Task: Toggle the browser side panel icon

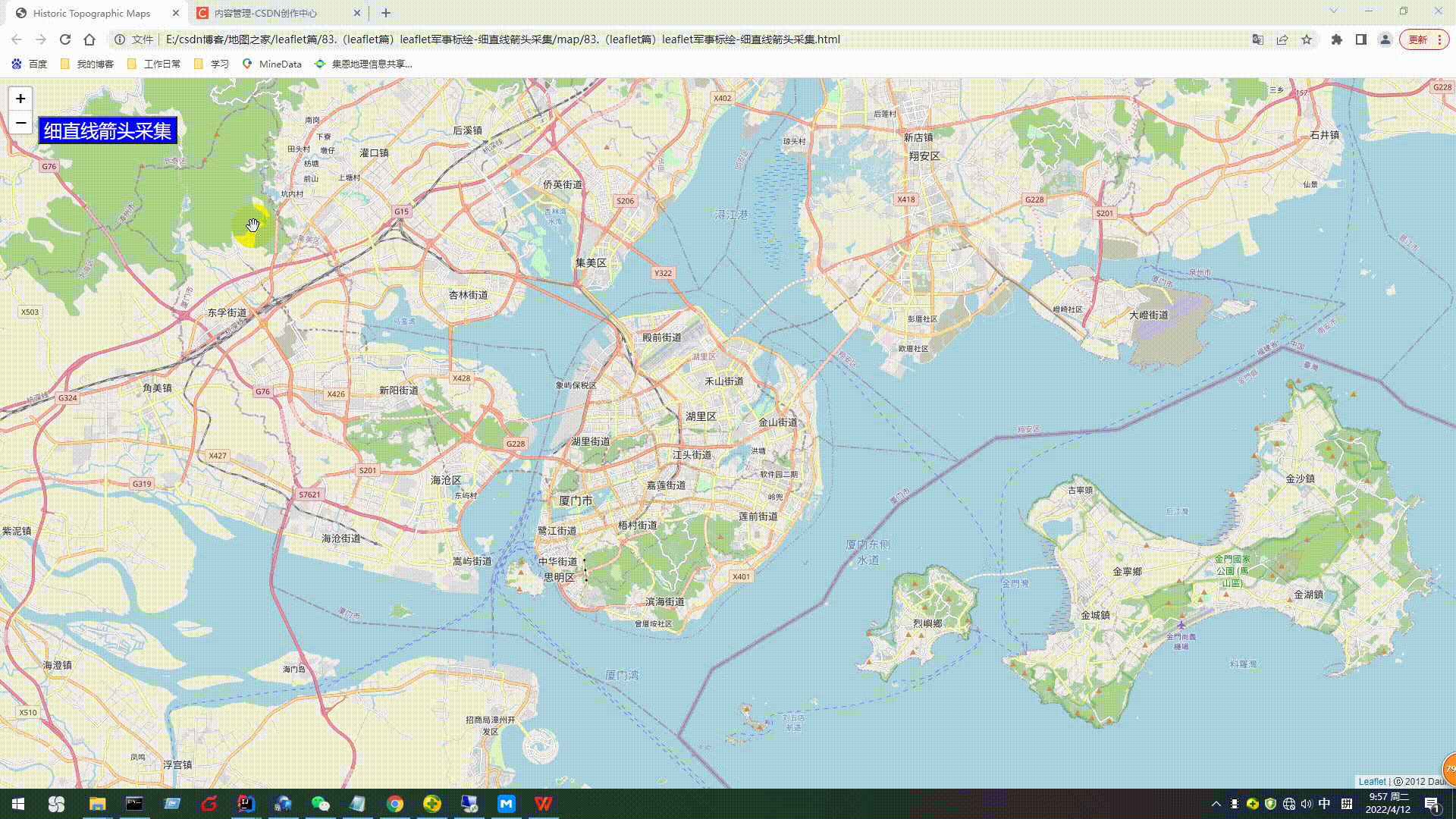Action: coord(1361,39)
